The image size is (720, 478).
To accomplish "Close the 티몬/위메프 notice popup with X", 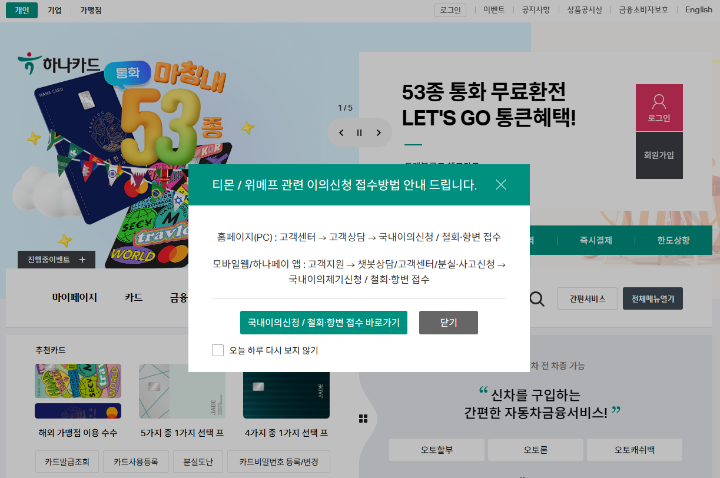I will [501, 185].
